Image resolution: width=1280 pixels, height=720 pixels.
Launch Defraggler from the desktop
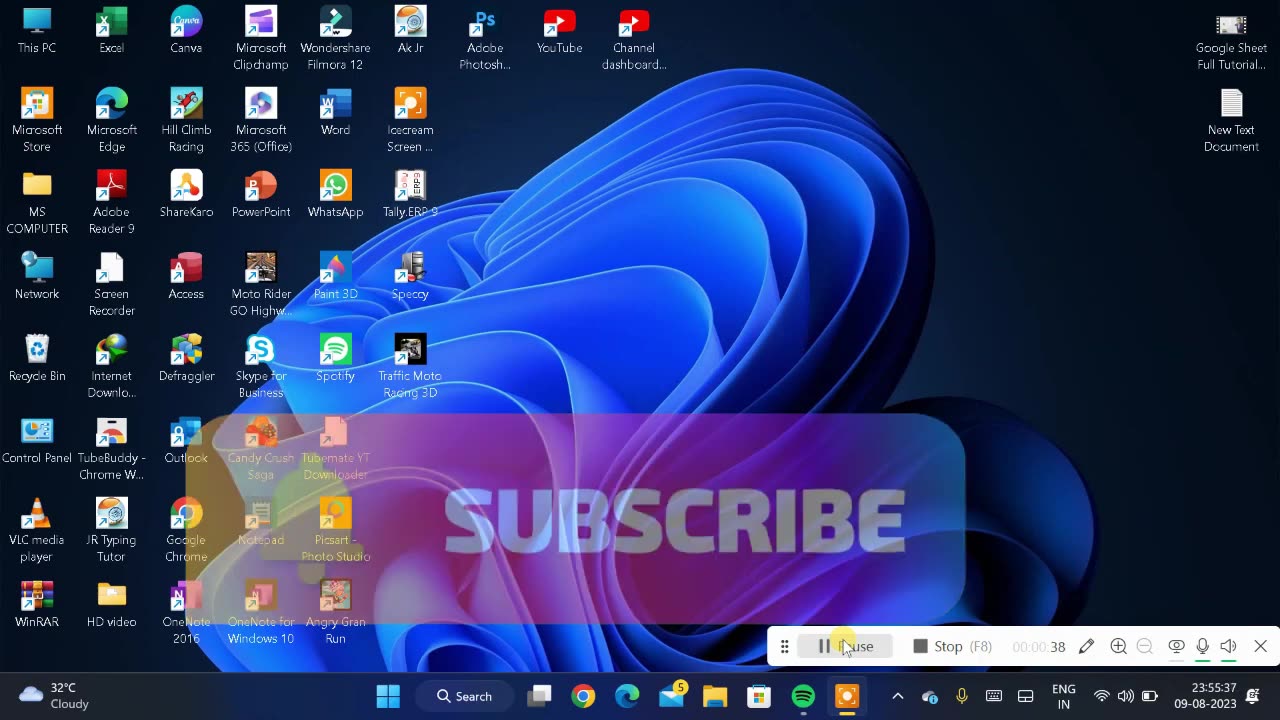point(186,358)
